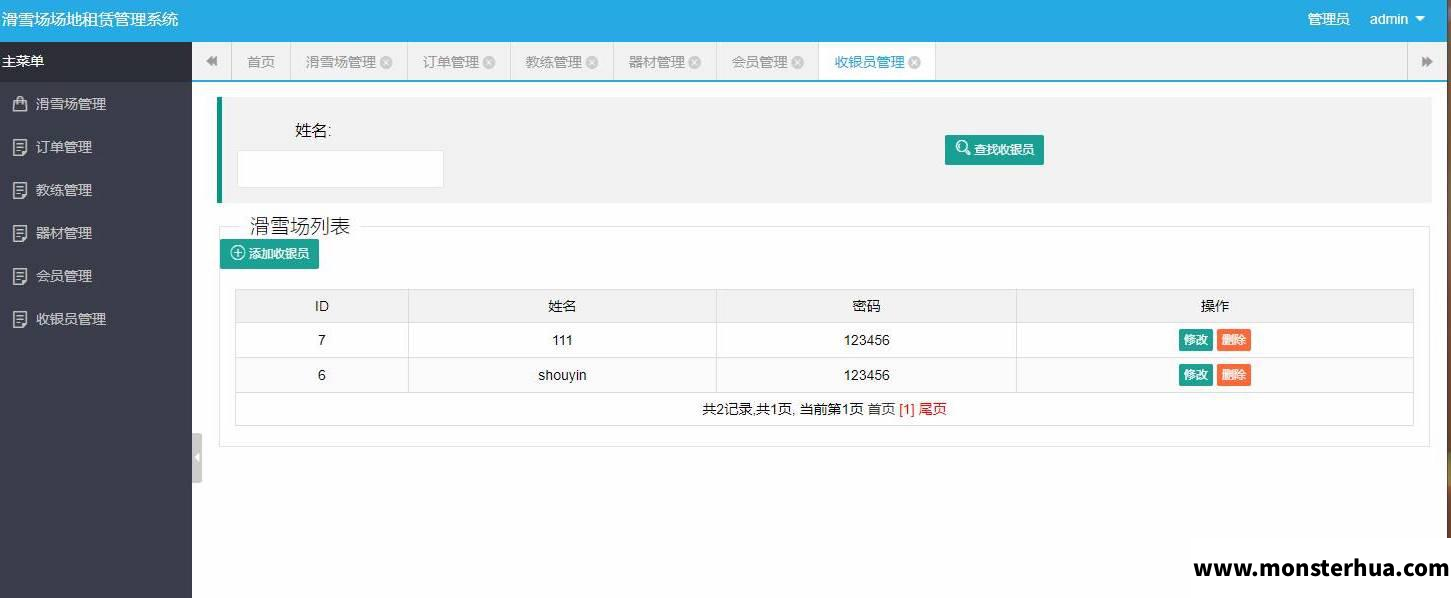Click 删除 for cashier shouyin

pos(1234,375)
